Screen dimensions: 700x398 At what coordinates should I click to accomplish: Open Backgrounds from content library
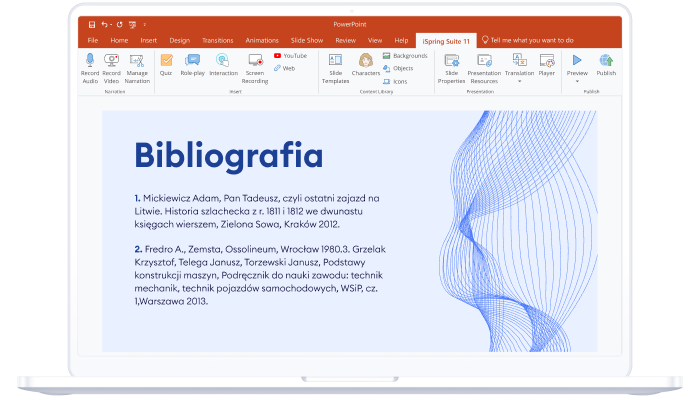[405, 56]
